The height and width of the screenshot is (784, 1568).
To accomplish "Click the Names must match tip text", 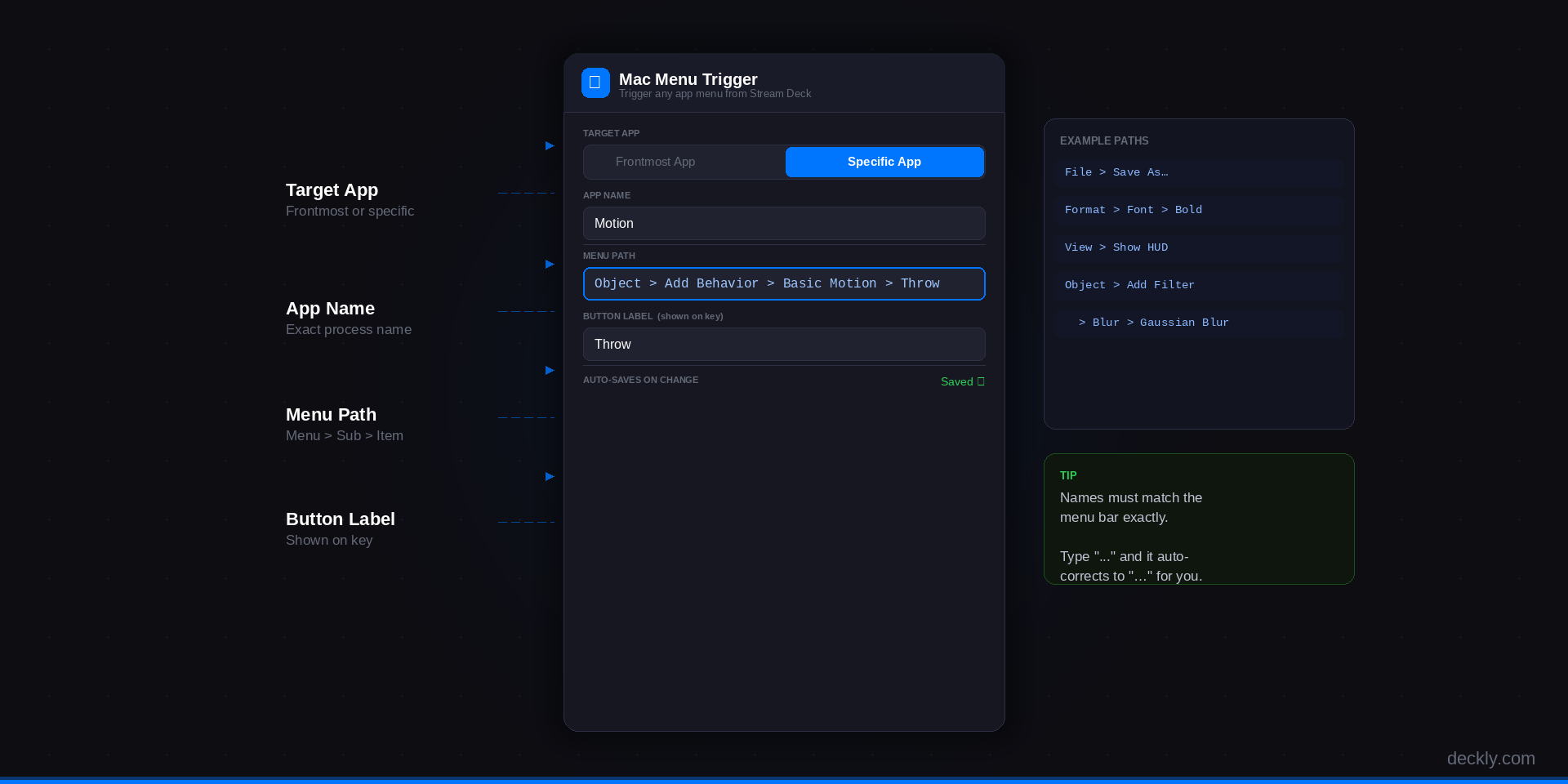I will [1131, 507].
